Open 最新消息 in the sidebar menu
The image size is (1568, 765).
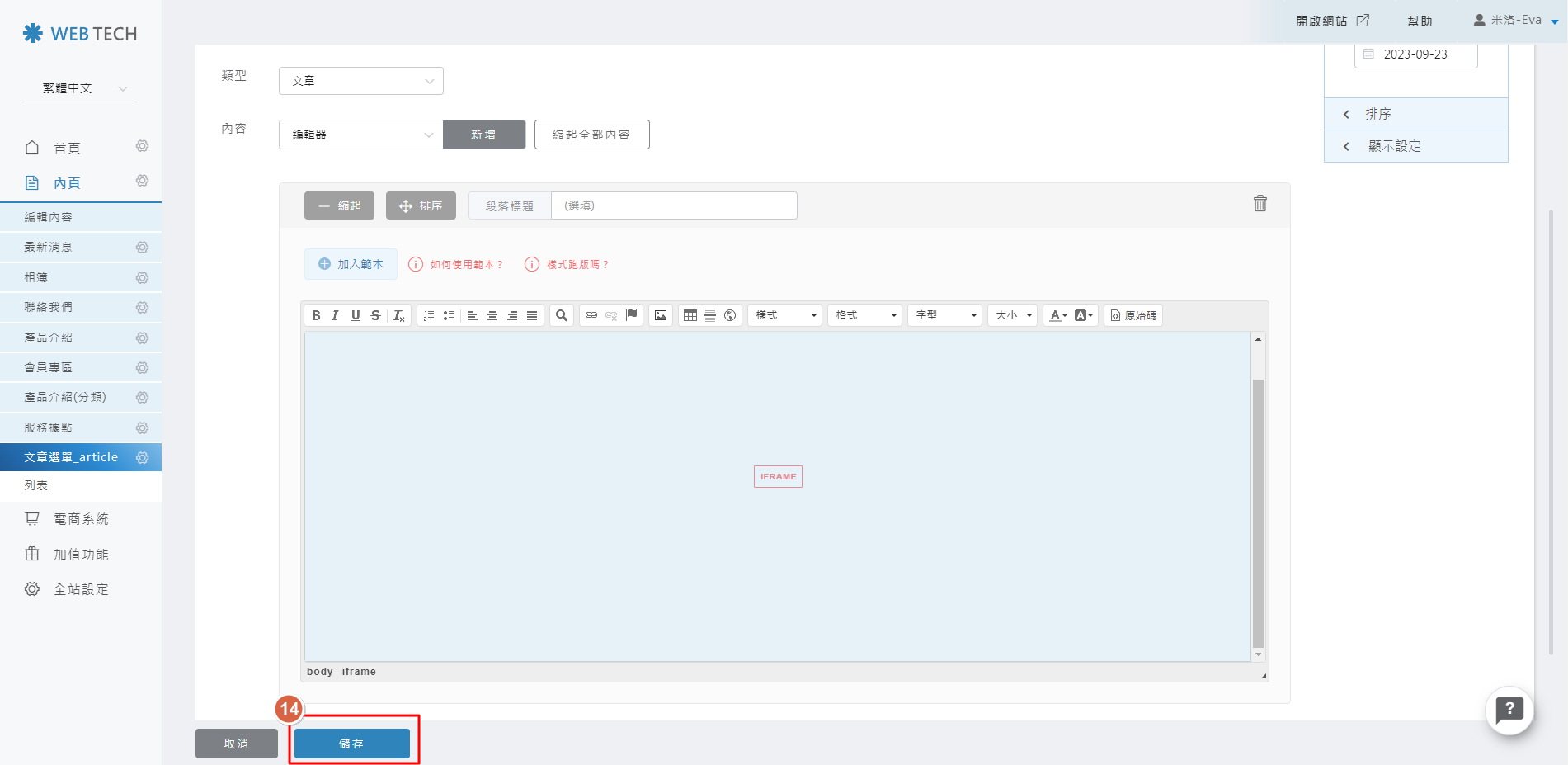(48, 247)
